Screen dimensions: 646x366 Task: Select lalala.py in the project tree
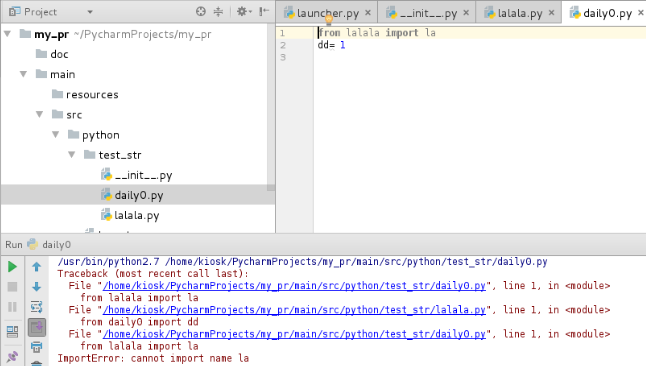click(137, 215)
